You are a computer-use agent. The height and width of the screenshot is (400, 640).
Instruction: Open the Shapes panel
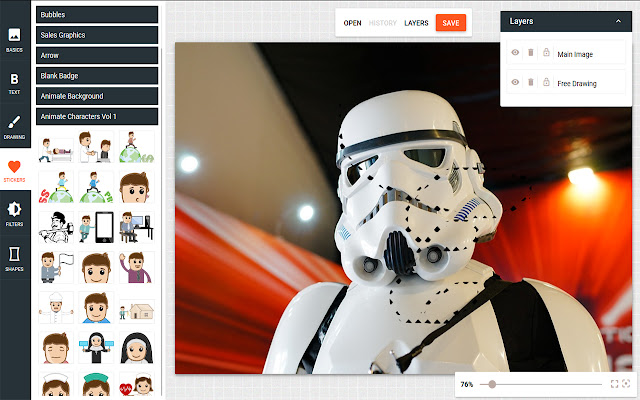click(14, 258)
